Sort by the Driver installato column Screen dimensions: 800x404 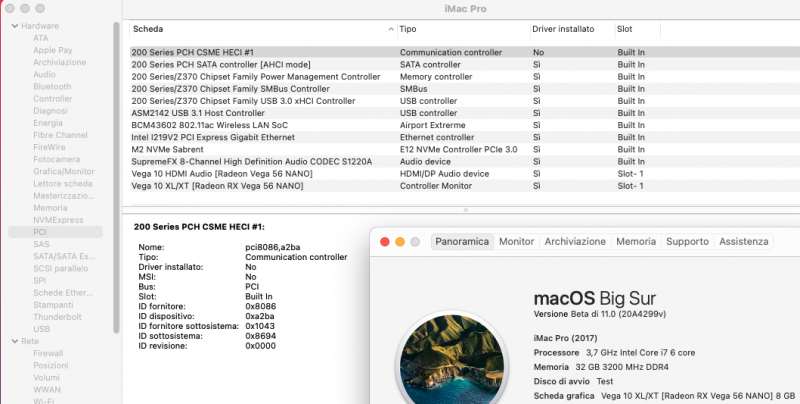pos(570,30)
